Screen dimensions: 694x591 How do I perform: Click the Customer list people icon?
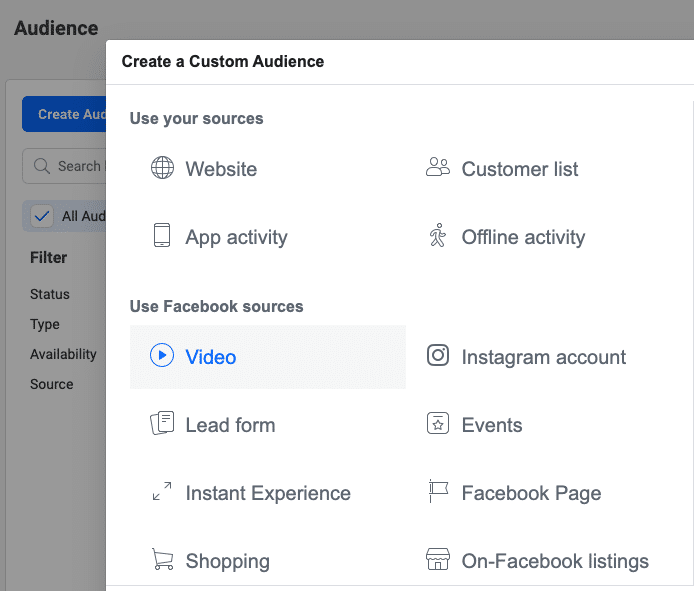click(438, 167)
